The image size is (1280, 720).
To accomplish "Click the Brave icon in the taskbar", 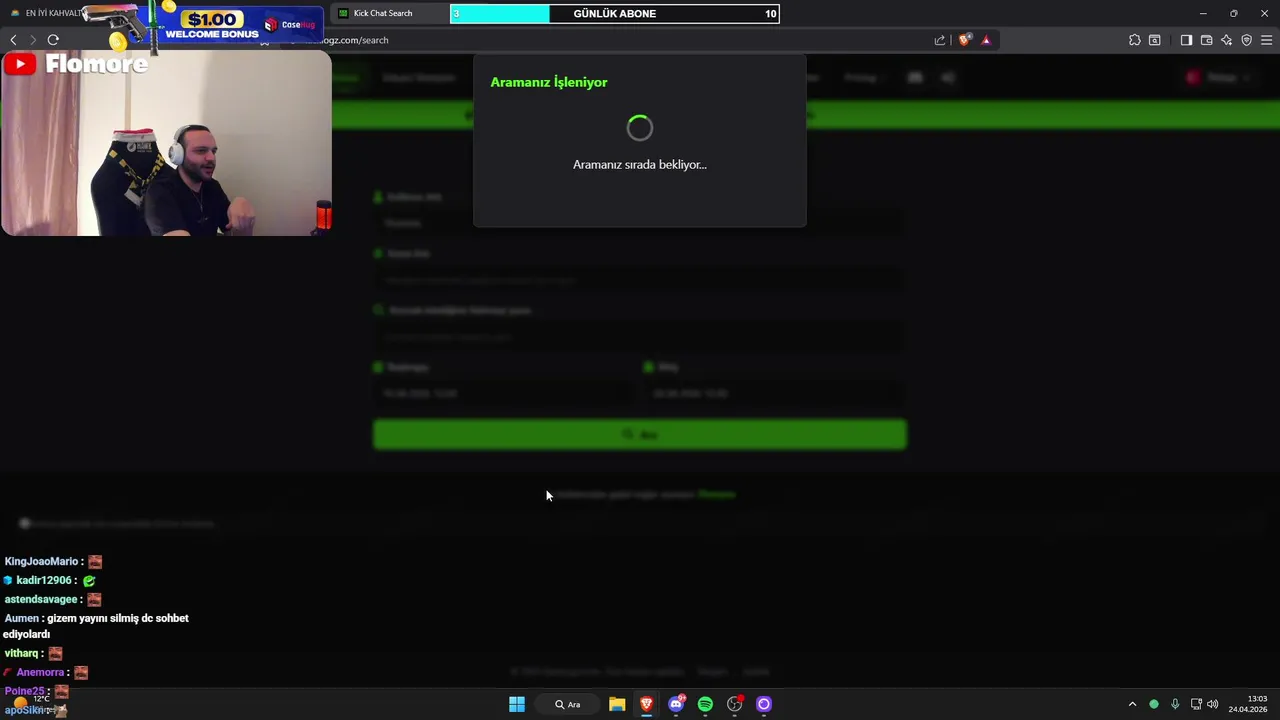I will click(647, 704).
